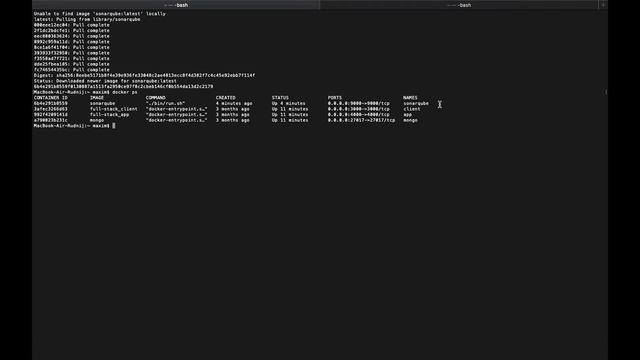Click the NAMES column header
The width and height of the screenshot is (640, 360).
pyautogui.click(x=410, y=98)
